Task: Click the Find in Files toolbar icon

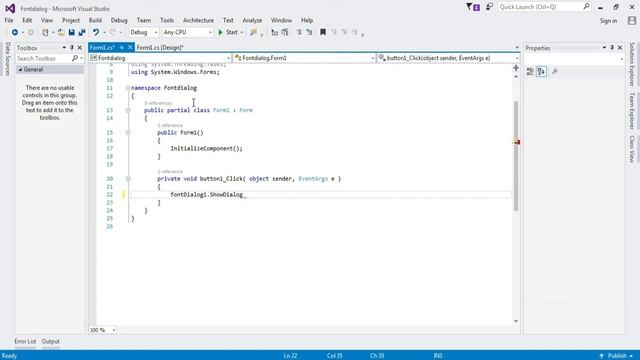Action: pyautogui.click(x=253, y=32)
